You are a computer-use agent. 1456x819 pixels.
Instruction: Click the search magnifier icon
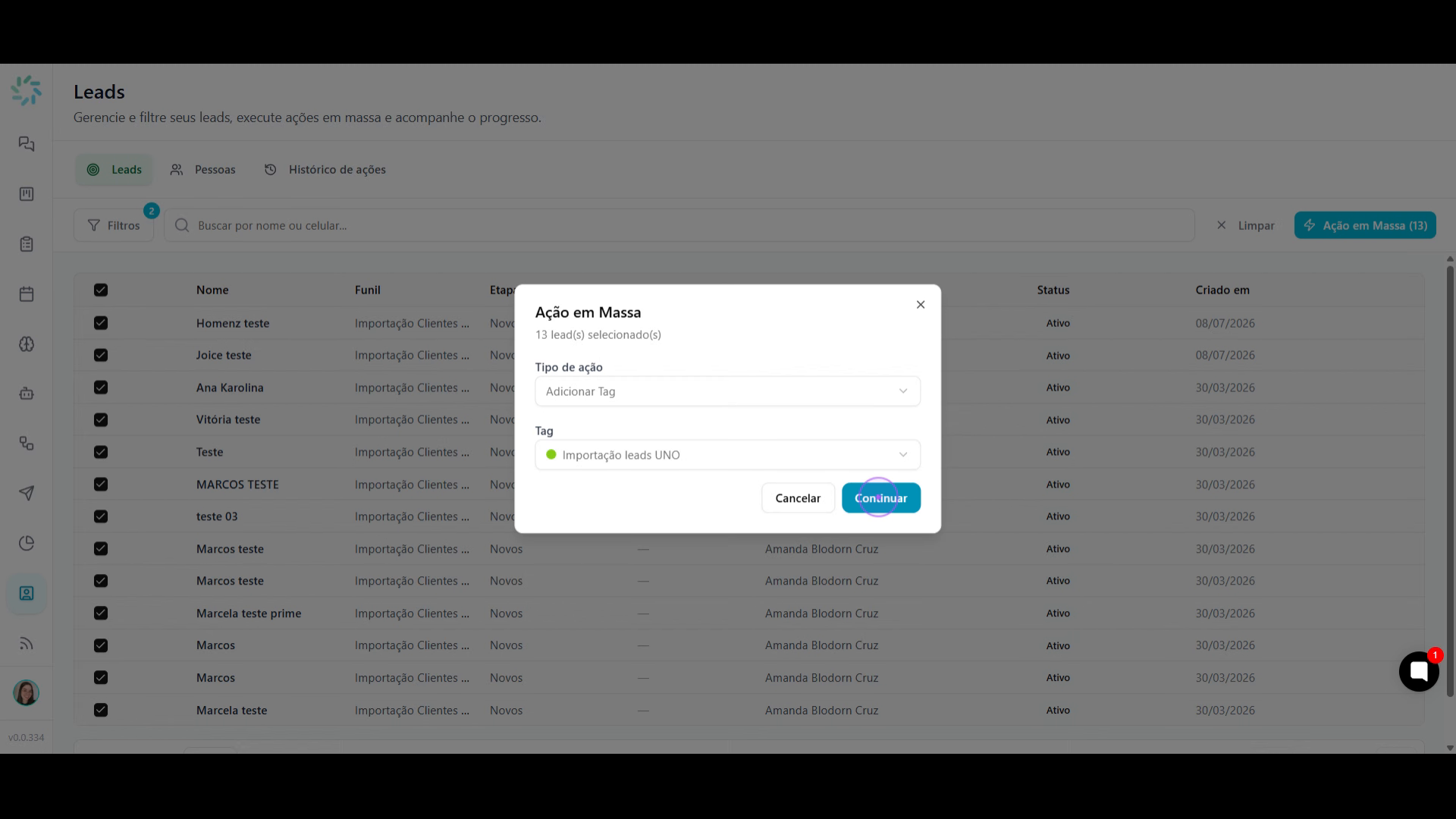pos(182,225)
